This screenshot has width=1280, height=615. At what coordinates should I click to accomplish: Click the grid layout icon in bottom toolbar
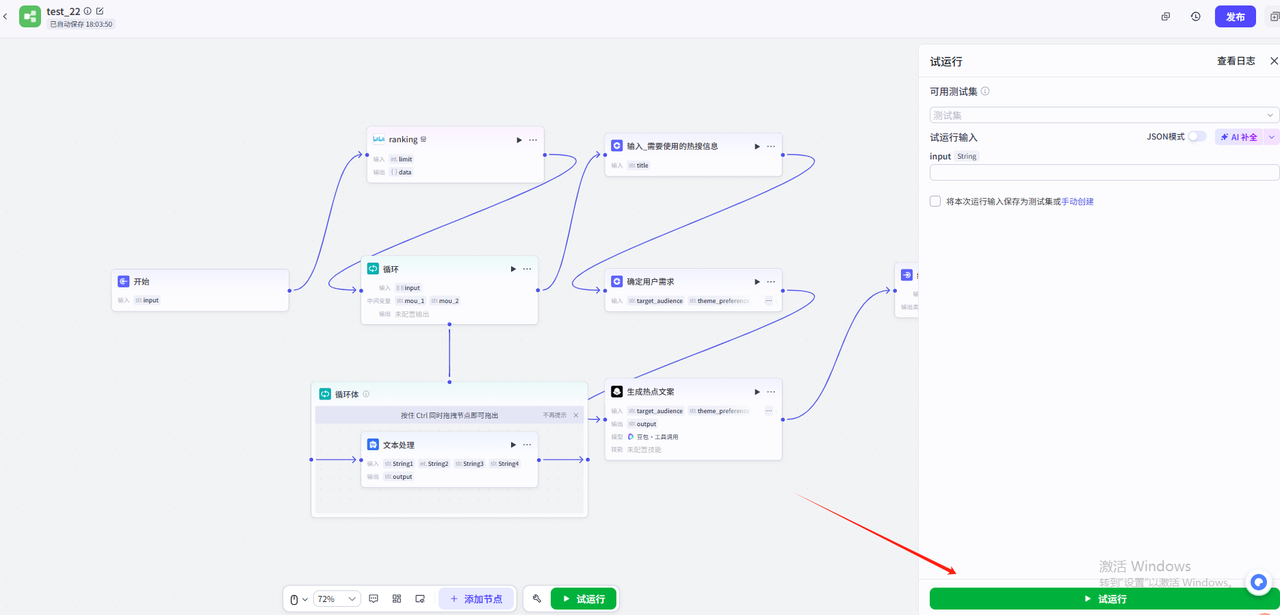click(397, 599)
